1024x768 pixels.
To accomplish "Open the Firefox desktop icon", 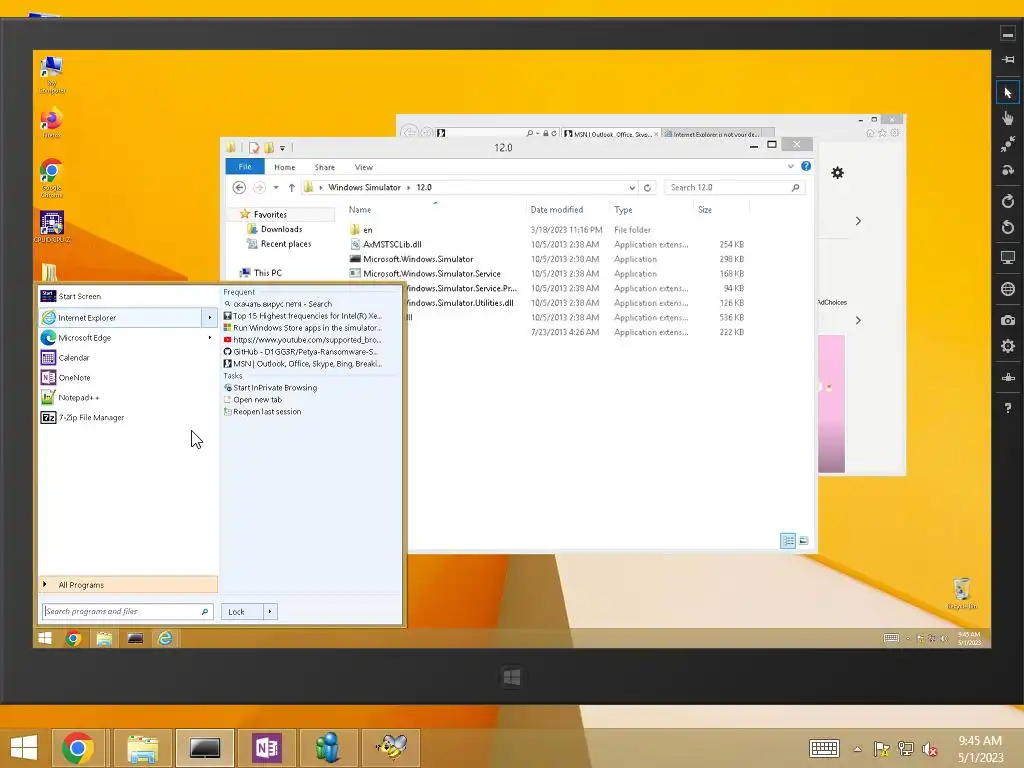I will [x=51, y=123].
